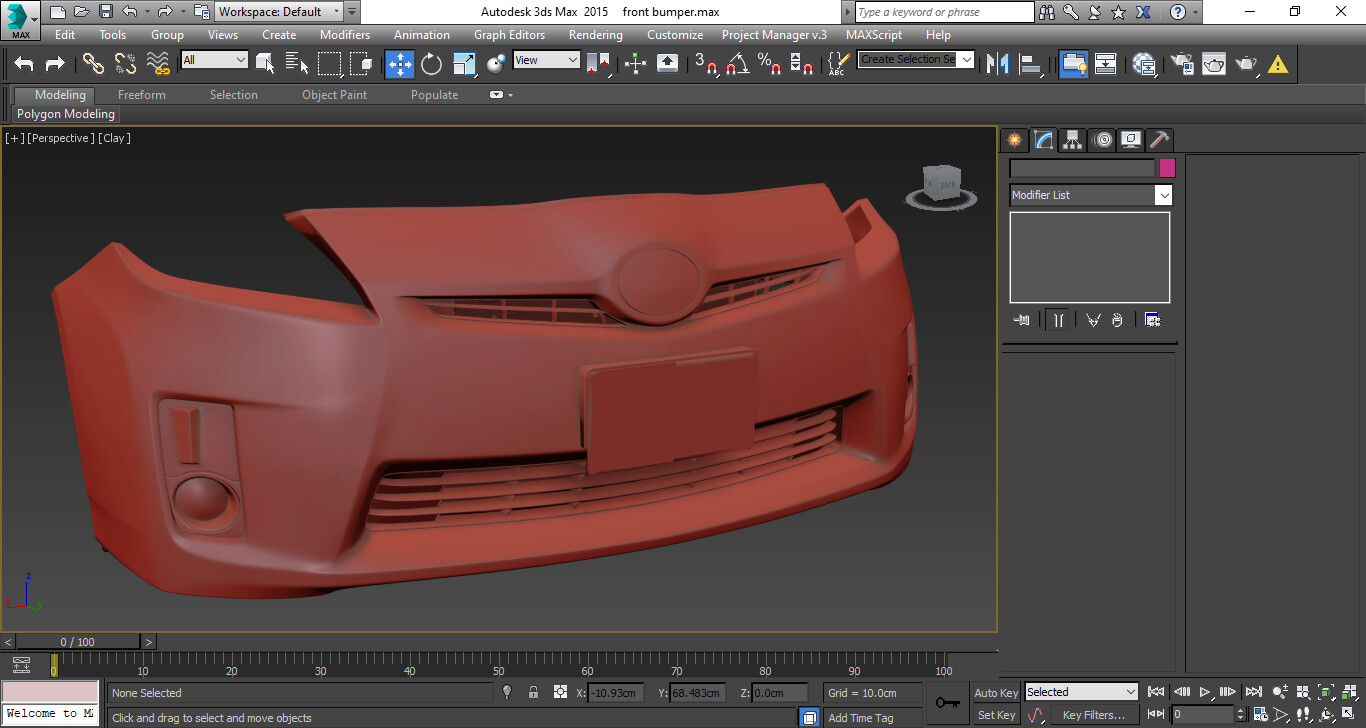1366x728 pixels.
Task: Click the Polygon Modeling panel button
Action: tap(66, 114)
